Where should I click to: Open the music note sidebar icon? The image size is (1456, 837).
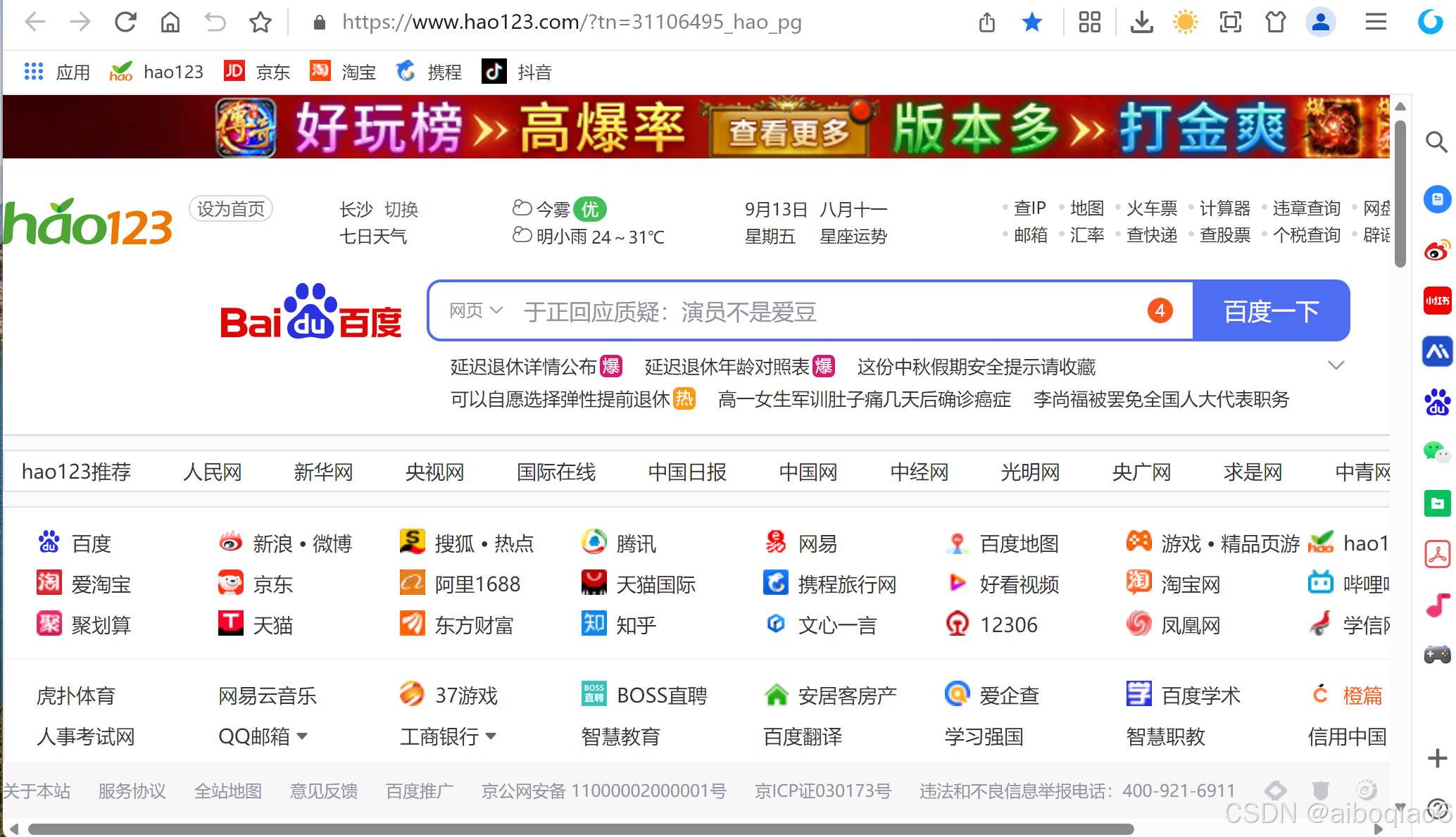pos(1437,605)
